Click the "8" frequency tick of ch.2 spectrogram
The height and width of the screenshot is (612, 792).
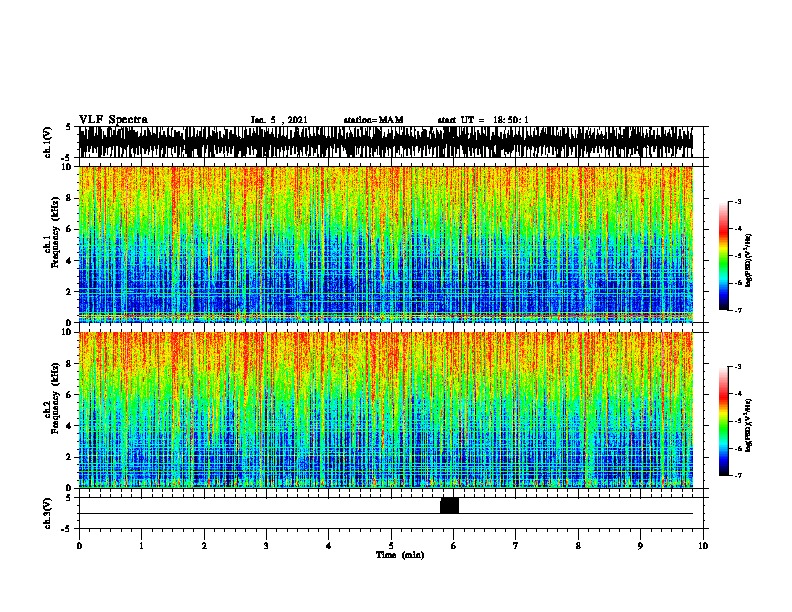coord(70,364)
